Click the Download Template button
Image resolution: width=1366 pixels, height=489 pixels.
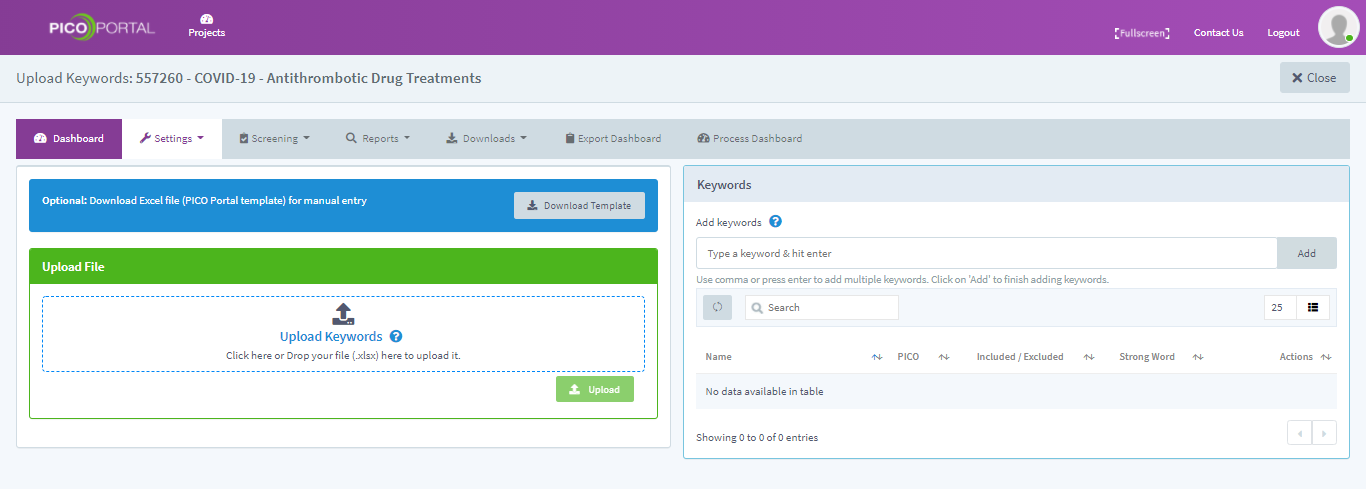click(579, 206)
